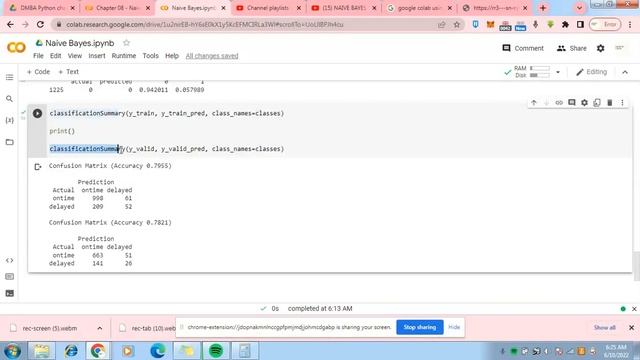
Task: Bookmark this page with star icon
Action: pyautogui.click(x=457, y=24)
